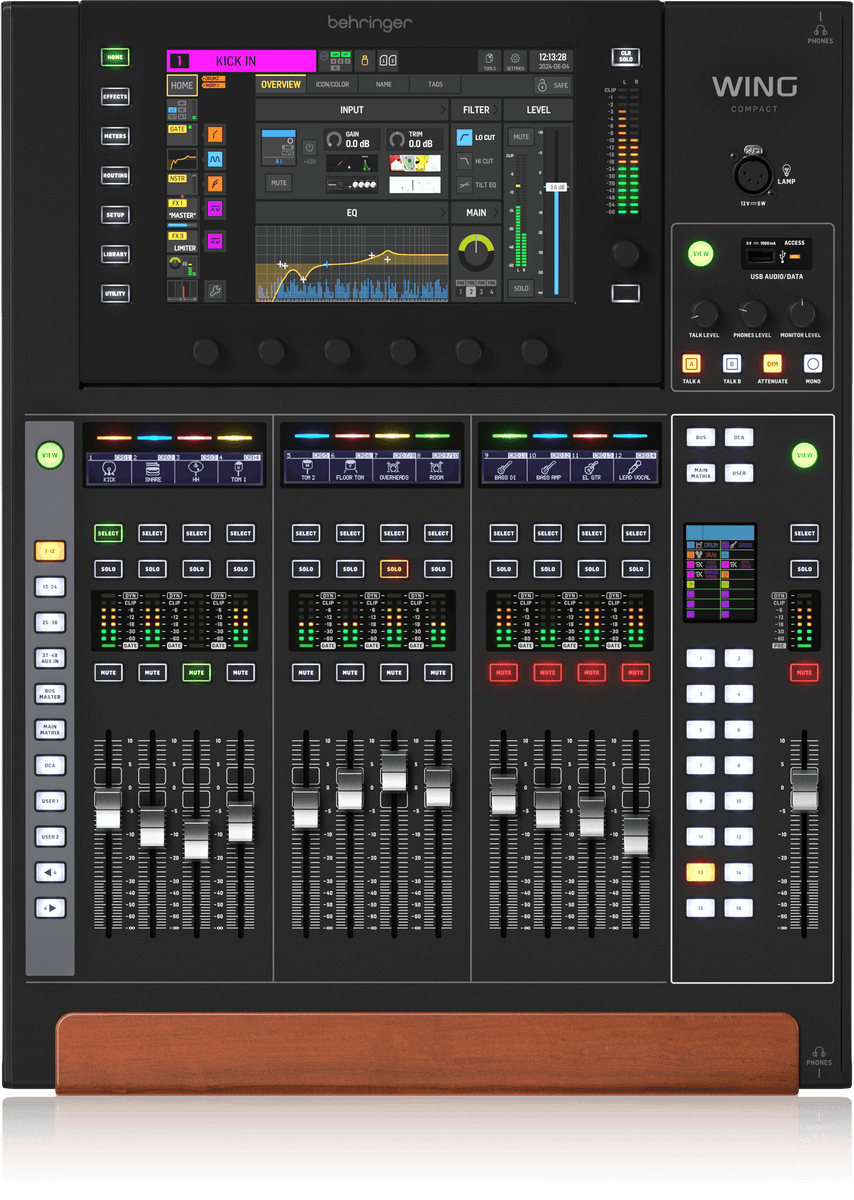
Task: Open the Tools icon on the touchscreen
Action: 489,61
